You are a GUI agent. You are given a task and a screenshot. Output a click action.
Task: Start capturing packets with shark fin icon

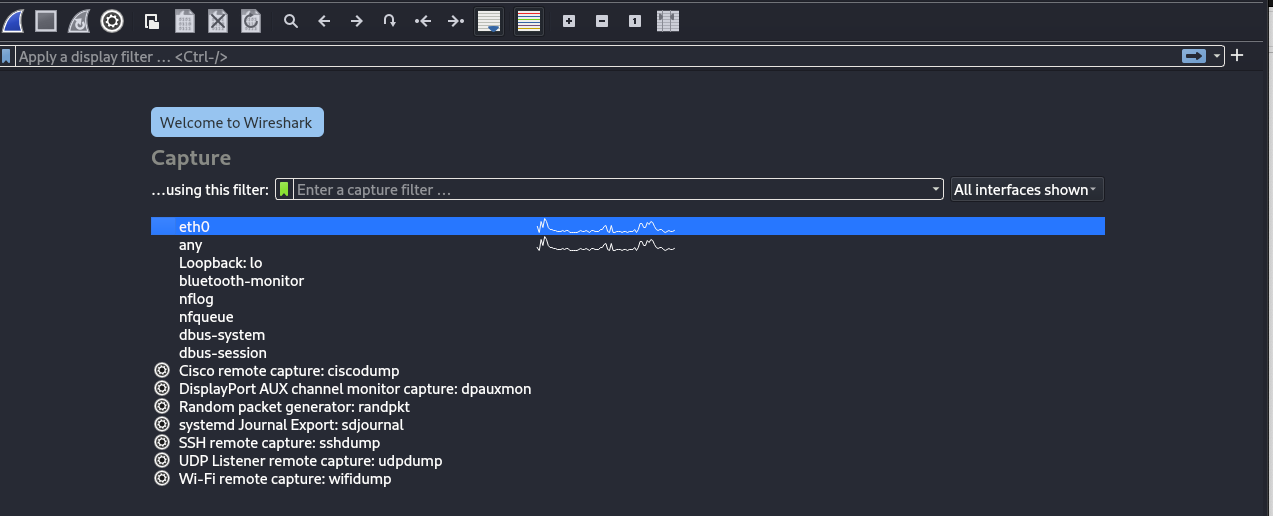click(x=14, y=20)
